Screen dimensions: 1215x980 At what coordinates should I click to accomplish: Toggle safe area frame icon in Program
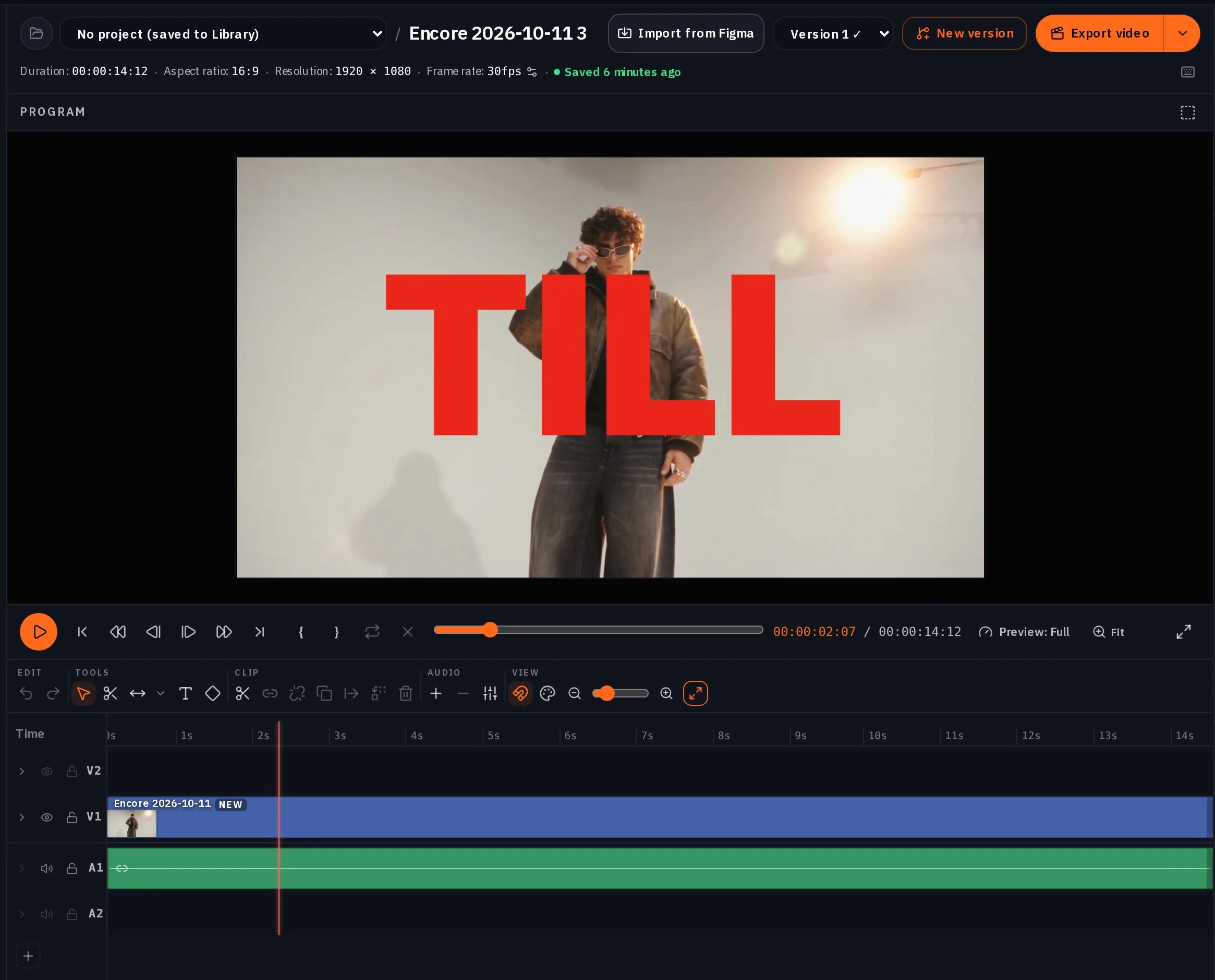pos(1188,113)
